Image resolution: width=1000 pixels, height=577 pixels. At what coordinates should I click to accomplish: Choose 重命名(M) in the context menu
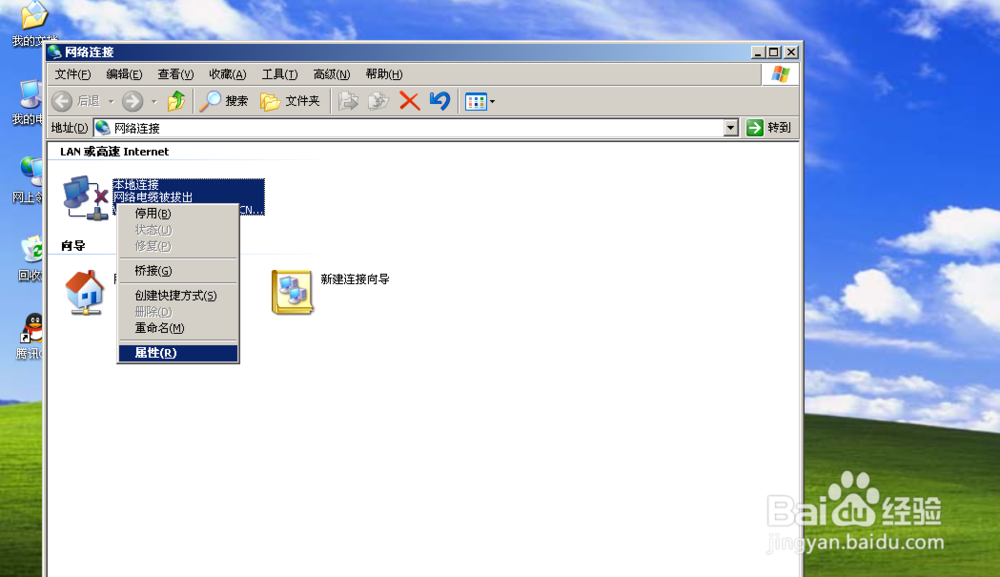click(178, 328)
